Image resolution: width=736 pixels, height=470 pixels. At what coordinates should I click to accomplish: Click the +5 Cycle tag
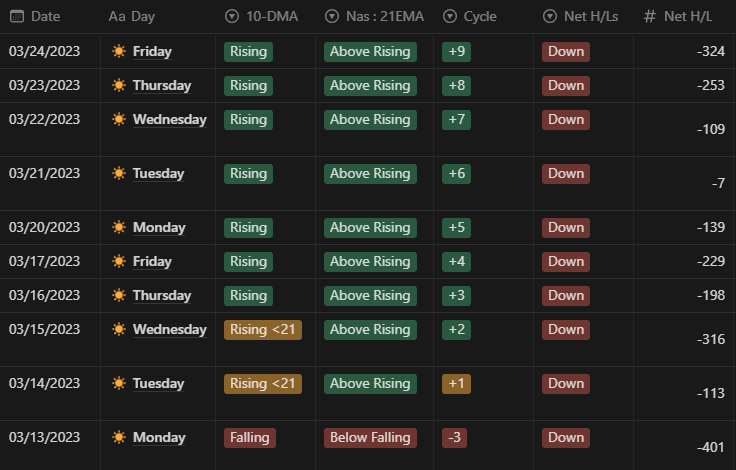tap(456, 228)
